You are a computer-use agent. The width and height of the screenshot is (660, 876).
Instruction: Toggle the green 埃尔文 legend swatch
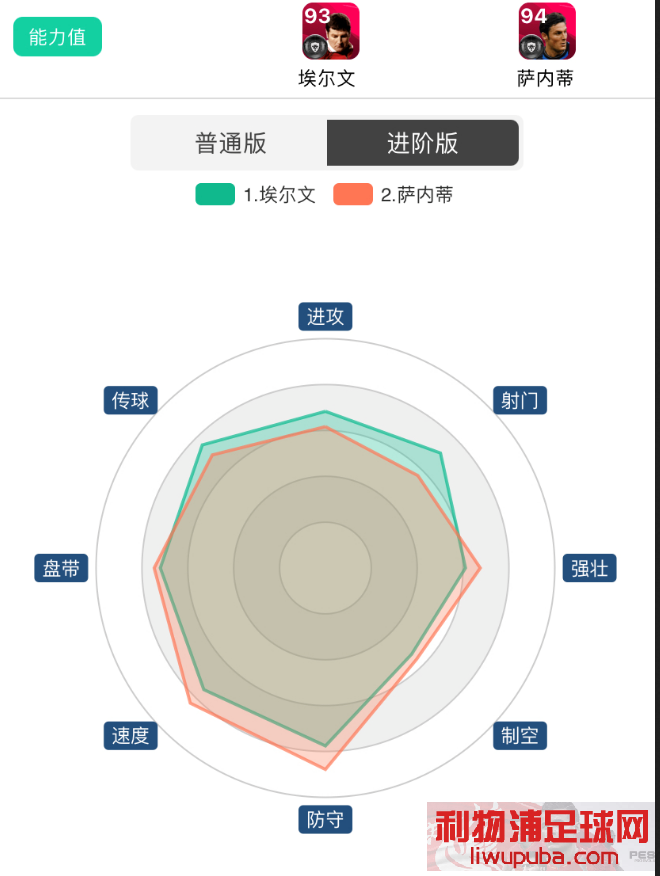[215, 194]
